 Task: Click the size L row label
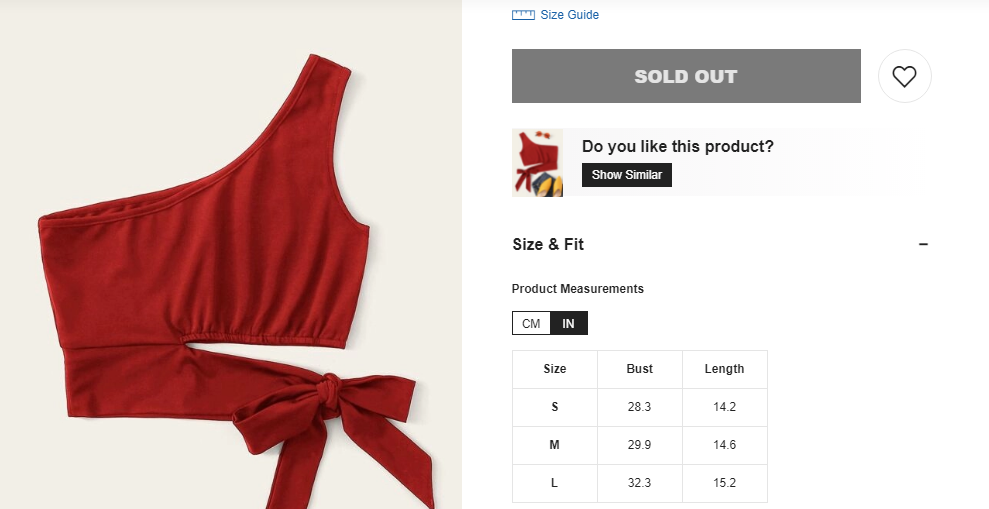(x=555, y=483)
